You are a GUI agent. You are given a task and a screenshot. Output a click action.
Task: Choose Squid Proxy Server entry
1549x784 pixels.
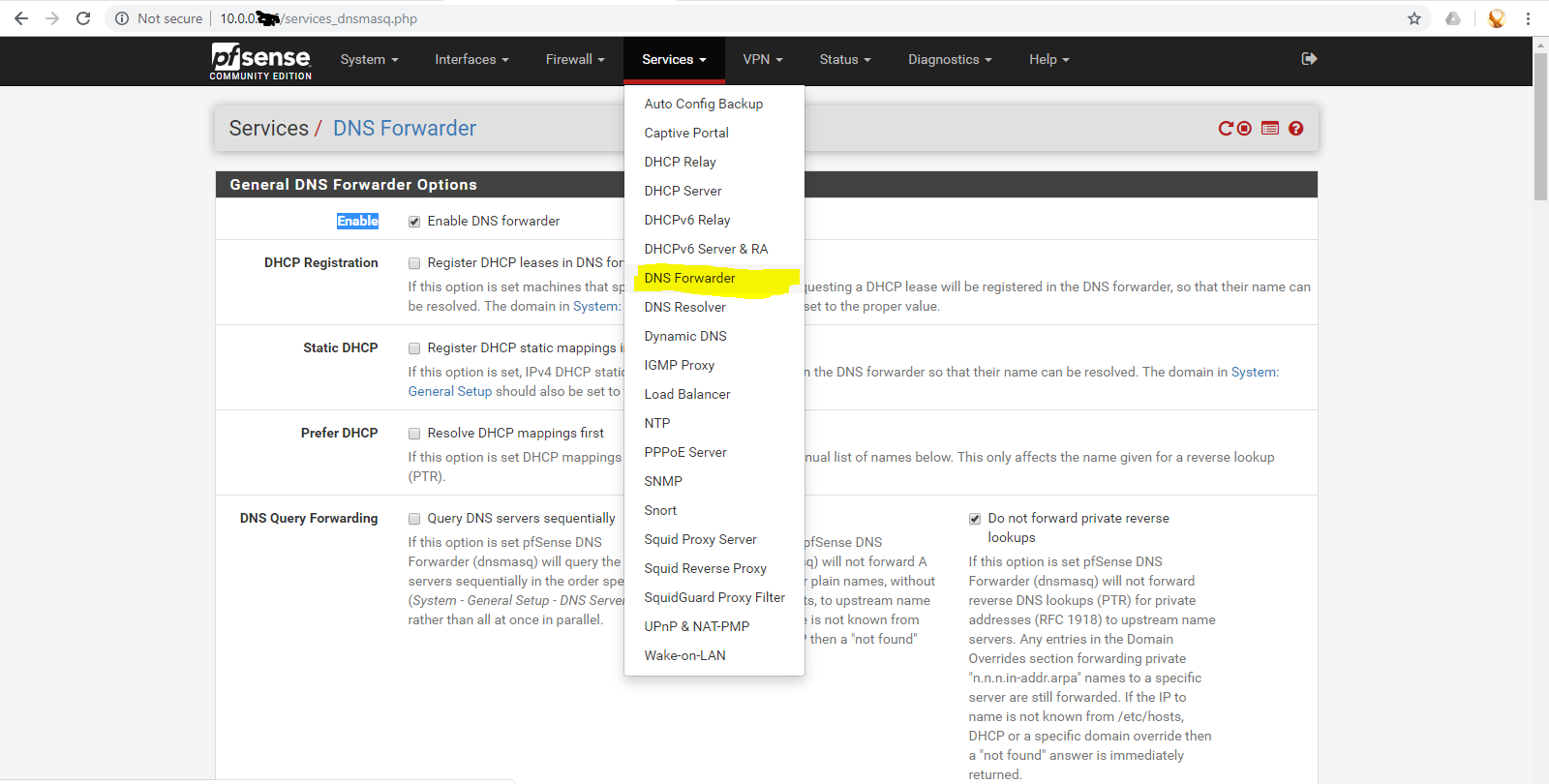click(x=714, y=539)
